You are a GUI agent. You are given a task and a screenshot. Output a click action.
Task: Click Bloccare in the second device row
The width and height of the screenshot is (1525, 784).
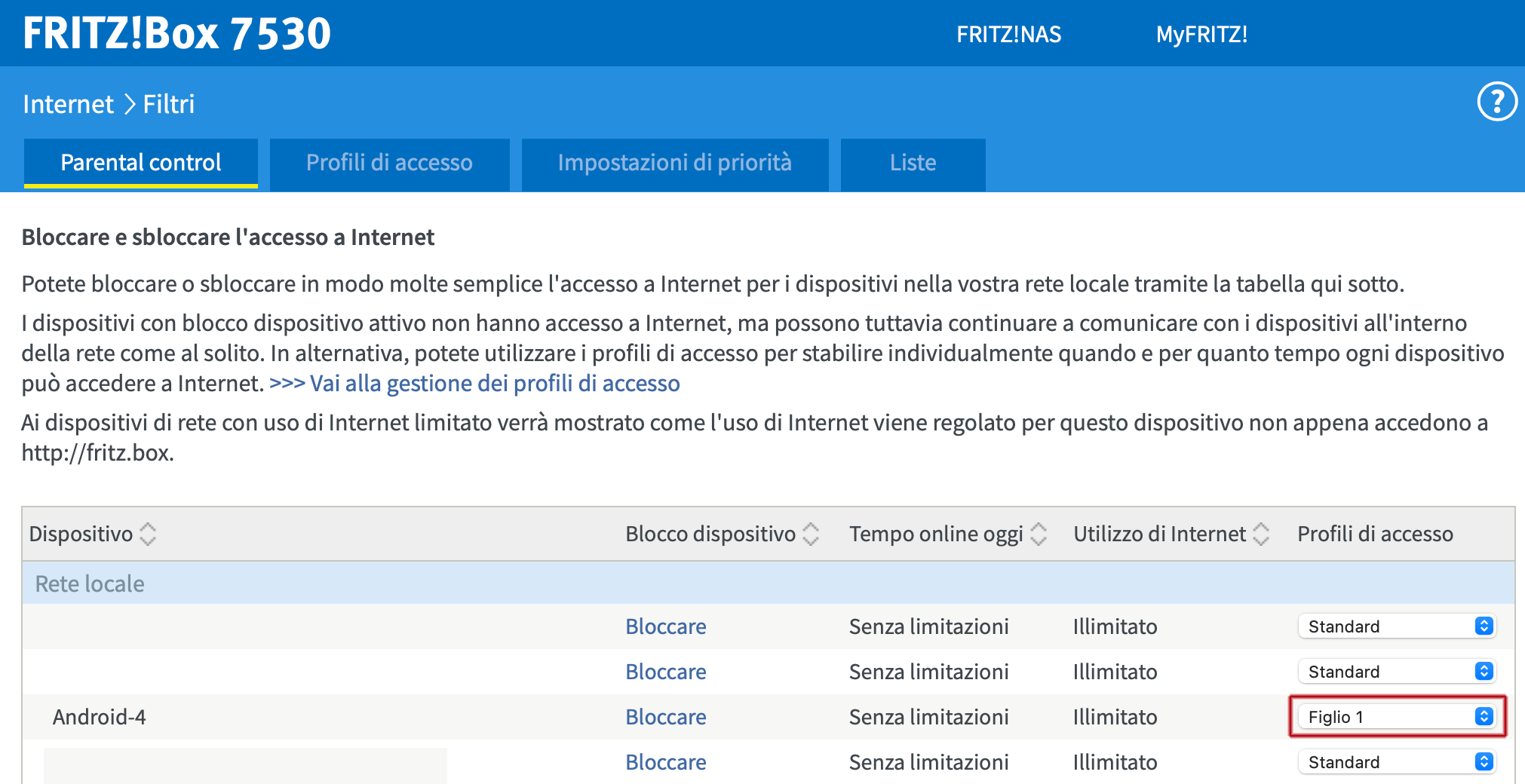(666, 672)
